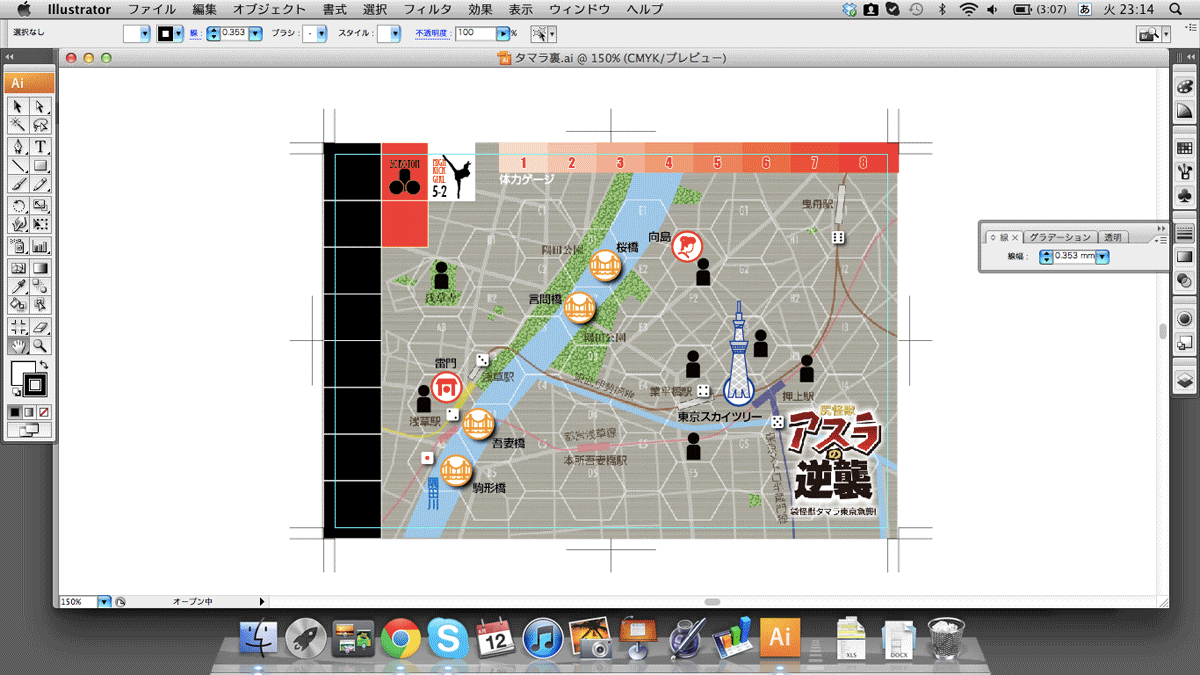1200x675 pixels.
Task: Pick the Type tool
Action: (x=40, y=147)
